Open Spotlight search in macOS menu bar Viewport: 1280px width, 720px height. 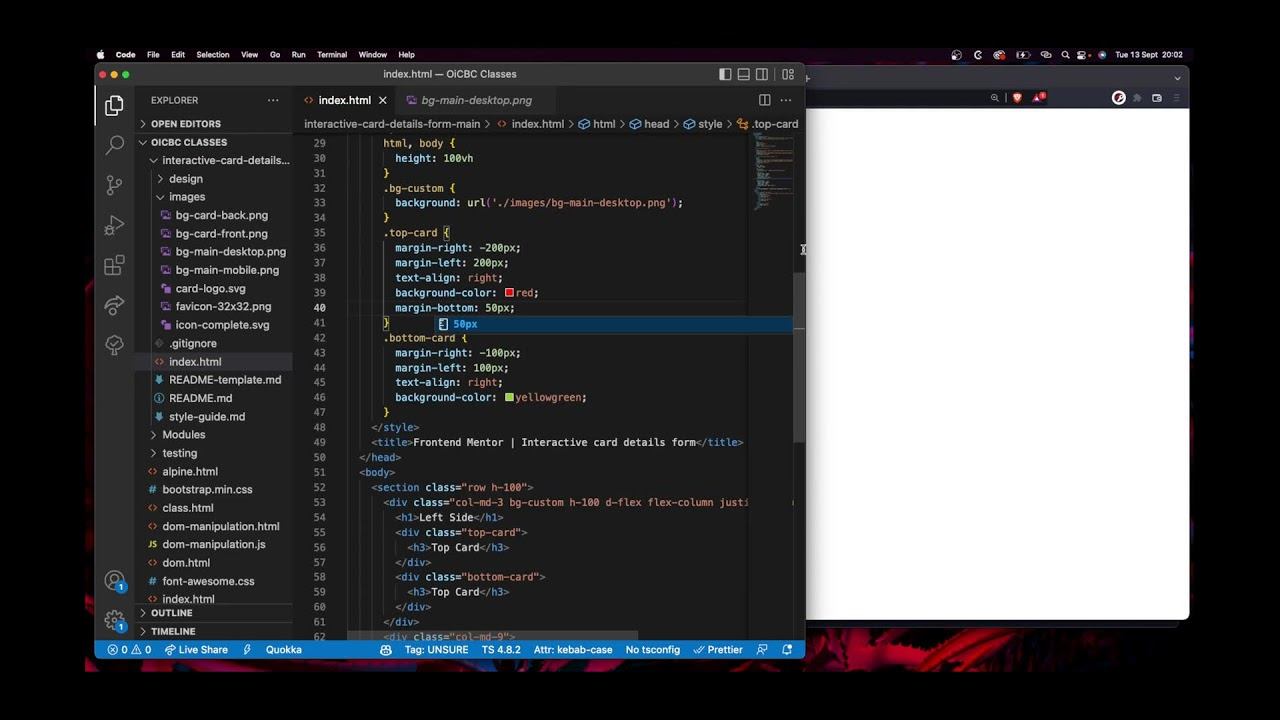pos(1066,55)
